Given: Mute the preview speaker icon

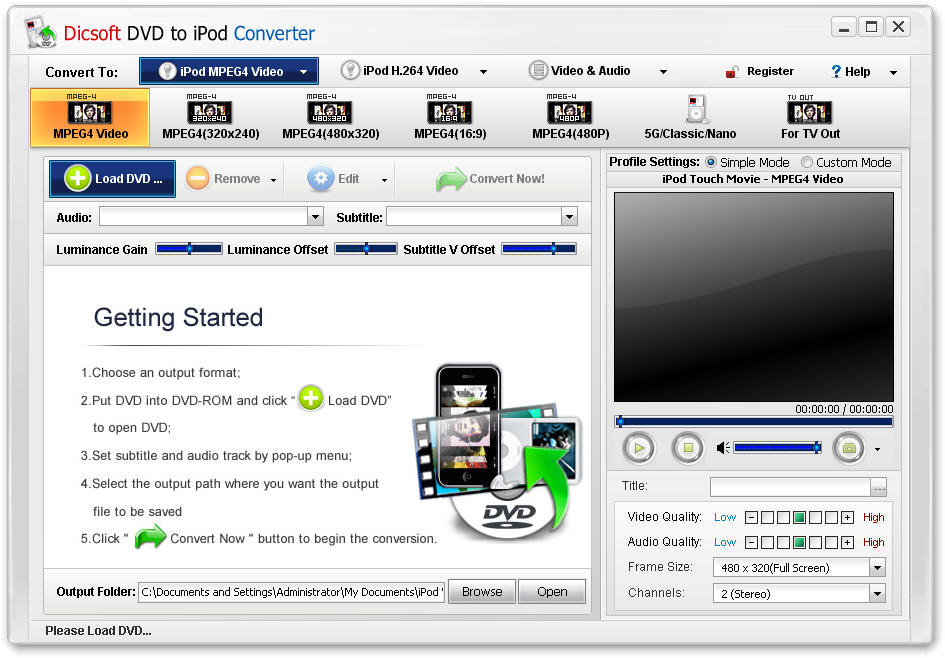Looking at the screenshot, I should pyautogui.click(x=723, y=448).
